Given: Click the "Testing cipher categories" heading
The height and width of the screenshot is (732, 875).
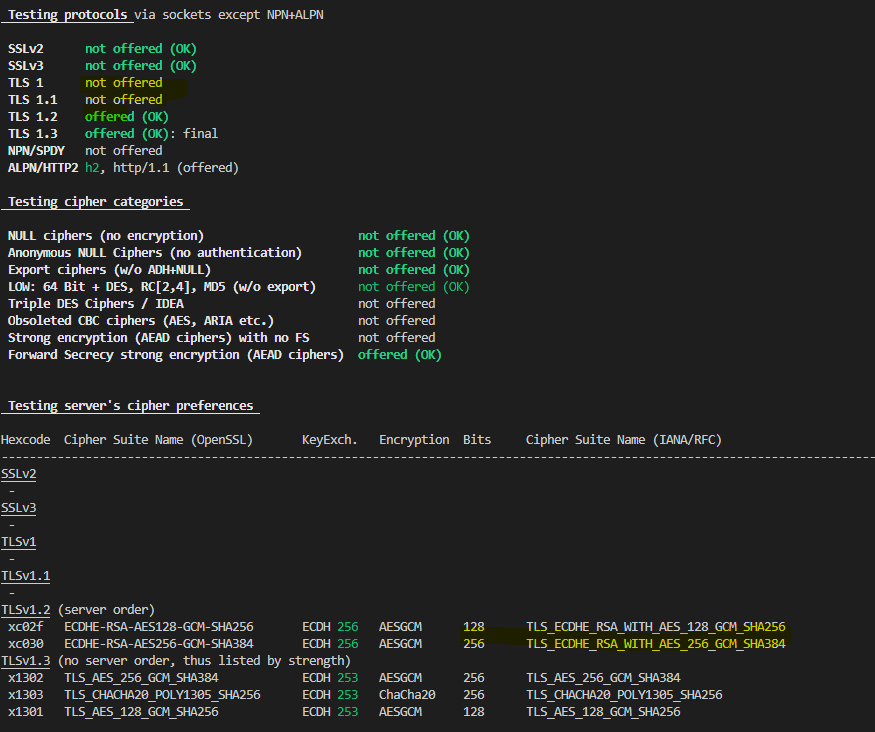Looking at the screenshot, I should click(96, 201).
